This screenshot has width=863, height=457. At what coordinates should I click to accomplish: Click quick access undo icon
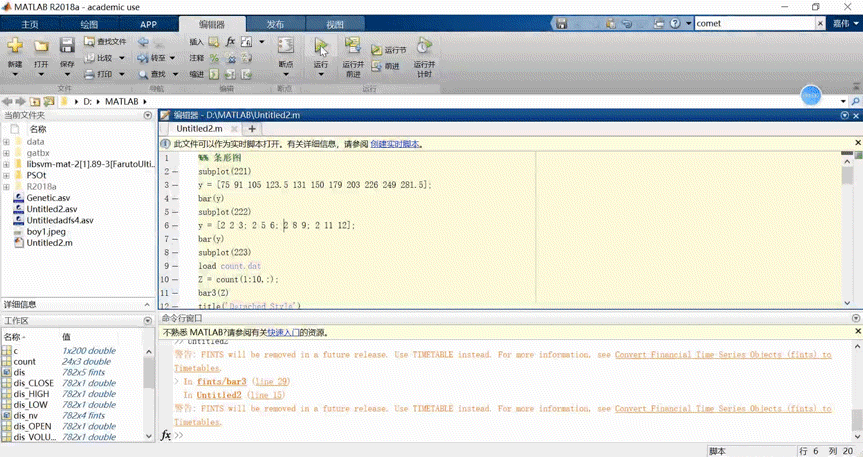coord(626,24)
